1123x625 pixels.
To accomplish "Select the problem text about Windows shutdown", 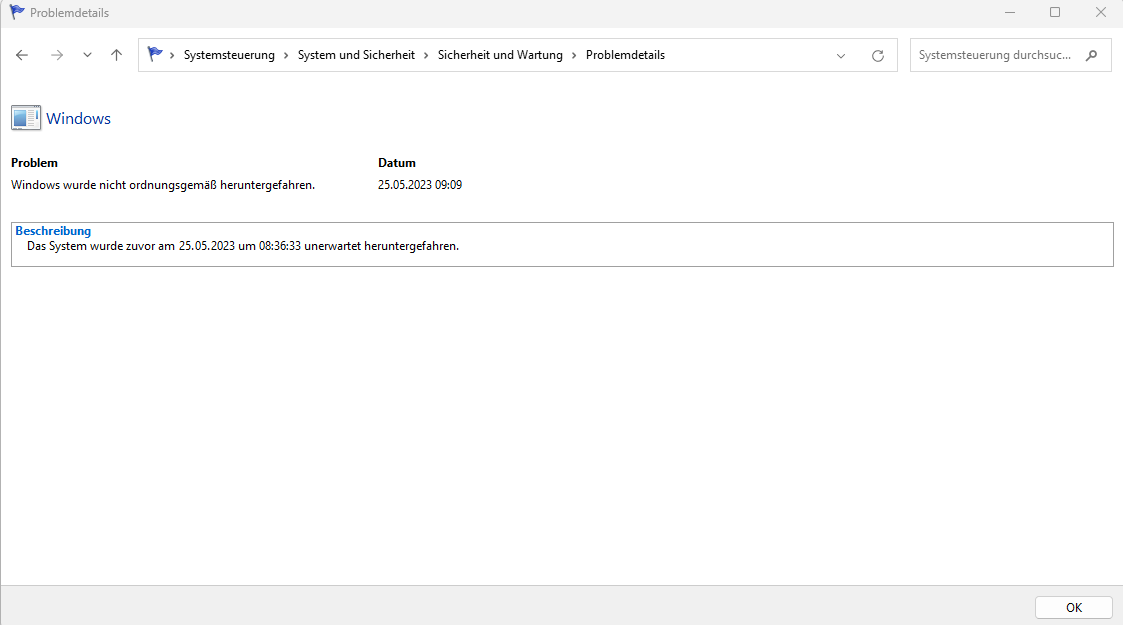I will [x=163, y=185].
